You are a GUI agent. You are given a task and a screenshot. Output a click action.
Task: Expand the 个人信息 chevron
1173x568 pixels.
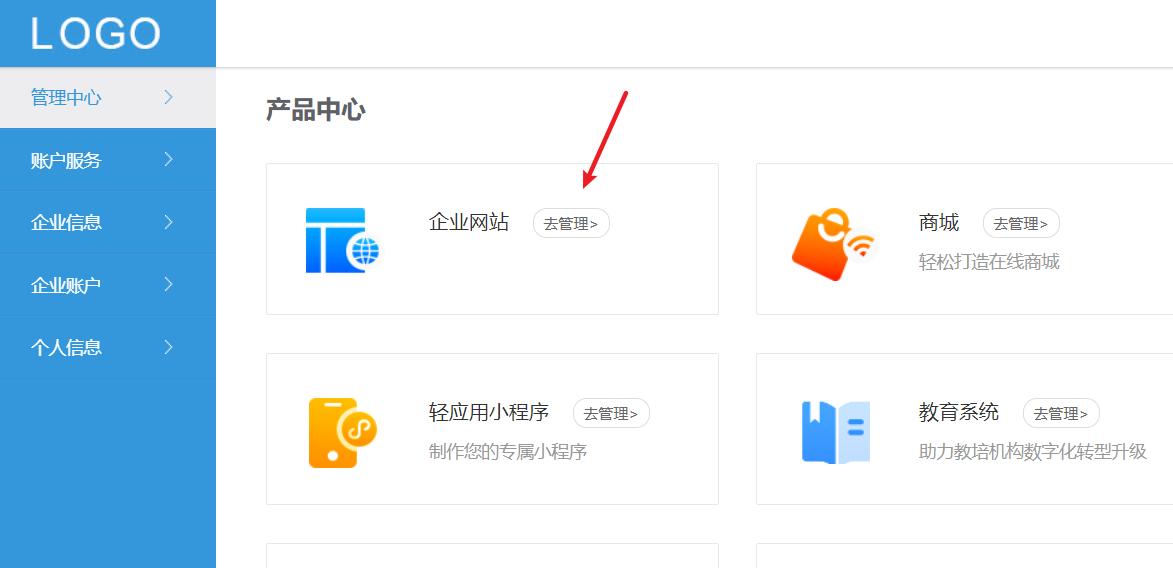point(168,347)
